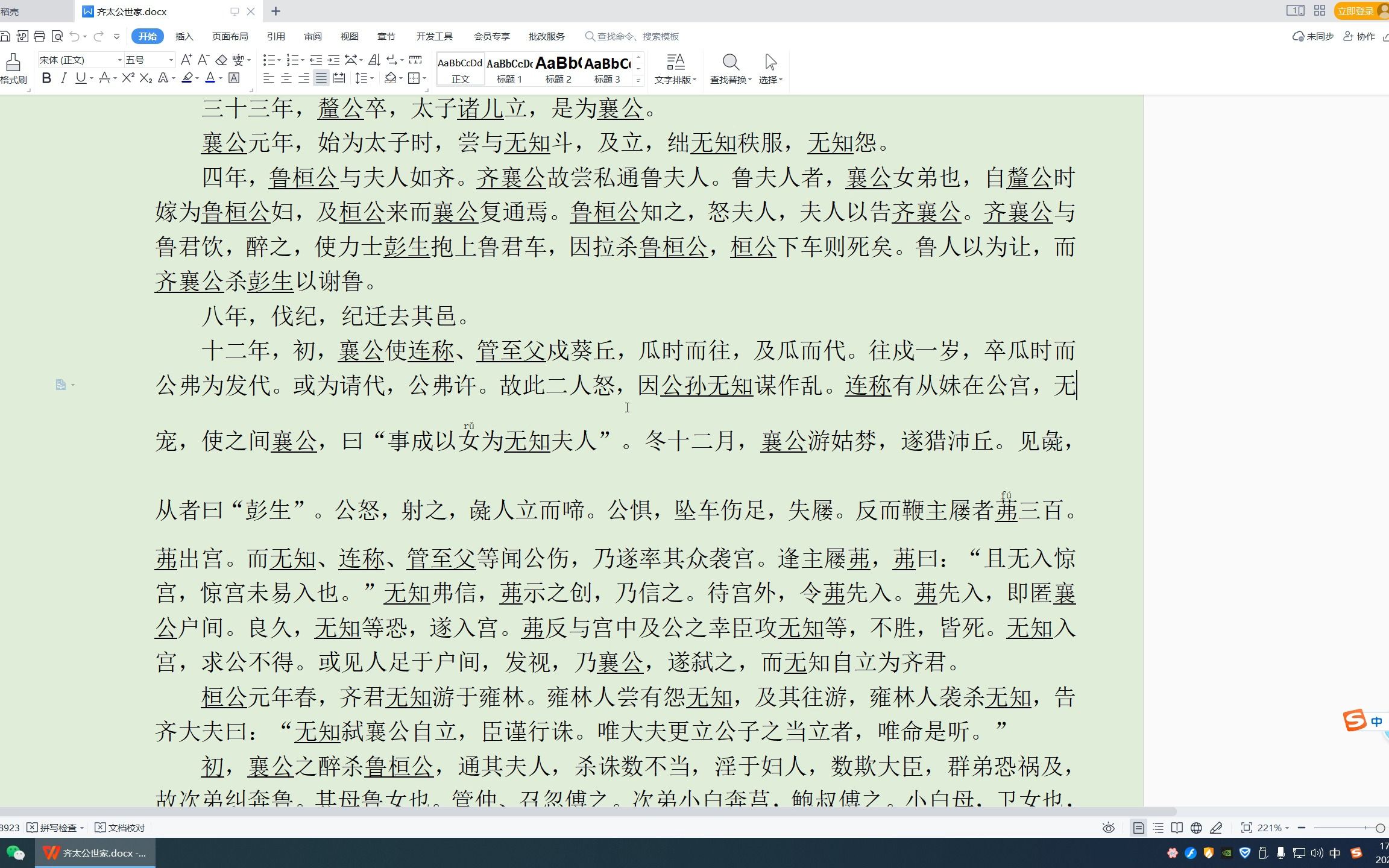This screenshot has height=868, width=1389.
Task: Click Spell Check (拼写检查) in status bar
Action: [x=56, y=828]
